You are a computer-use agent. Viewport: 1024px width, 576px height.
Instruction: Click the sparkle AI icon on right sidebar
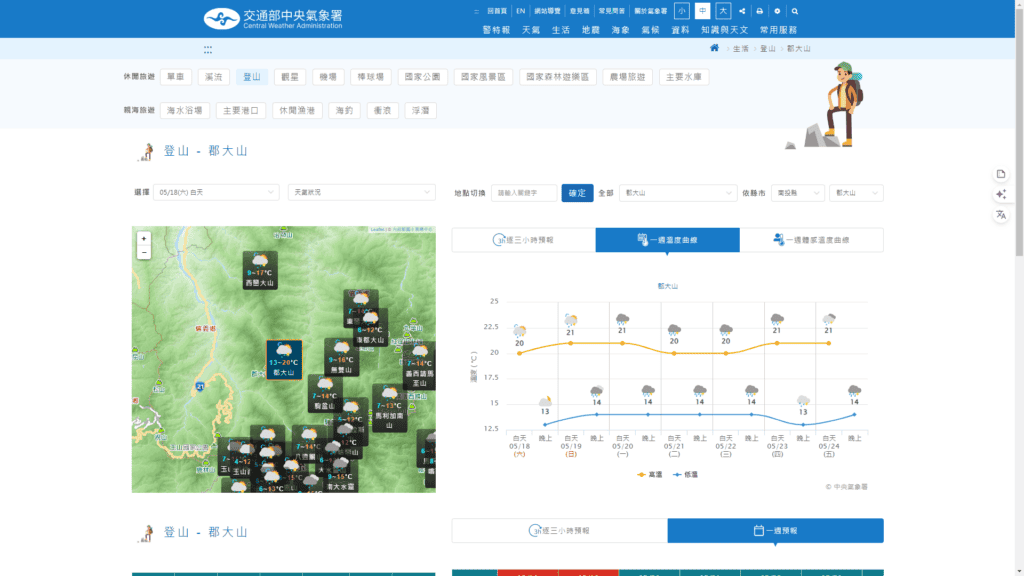point(1001,195)
